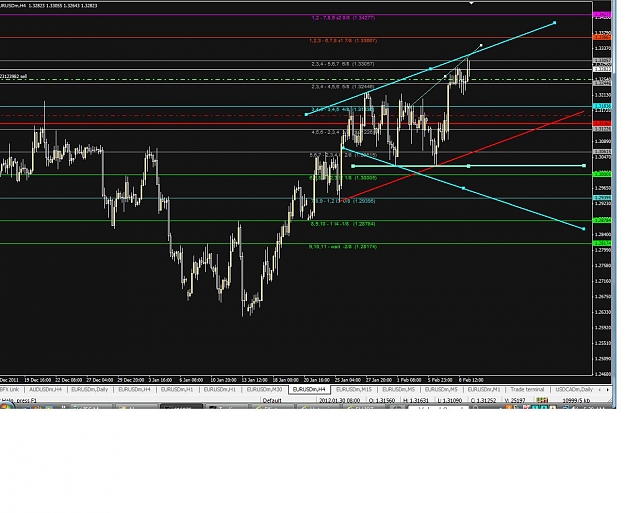Click the C: 1.31252 close price value
The image size is (625, 513).
click(x=483, y=401)
